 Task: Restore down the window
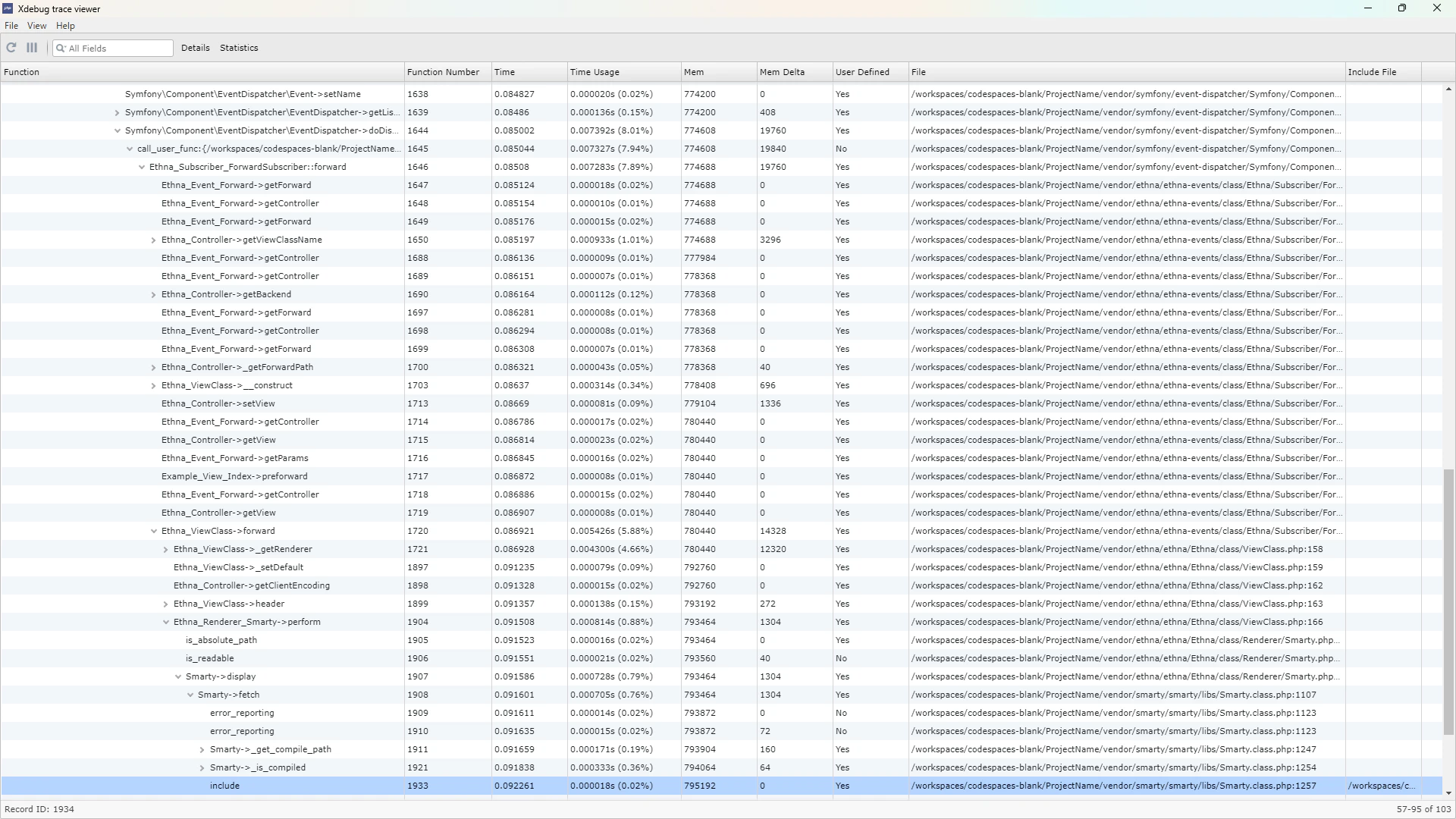click(1402, 8)
